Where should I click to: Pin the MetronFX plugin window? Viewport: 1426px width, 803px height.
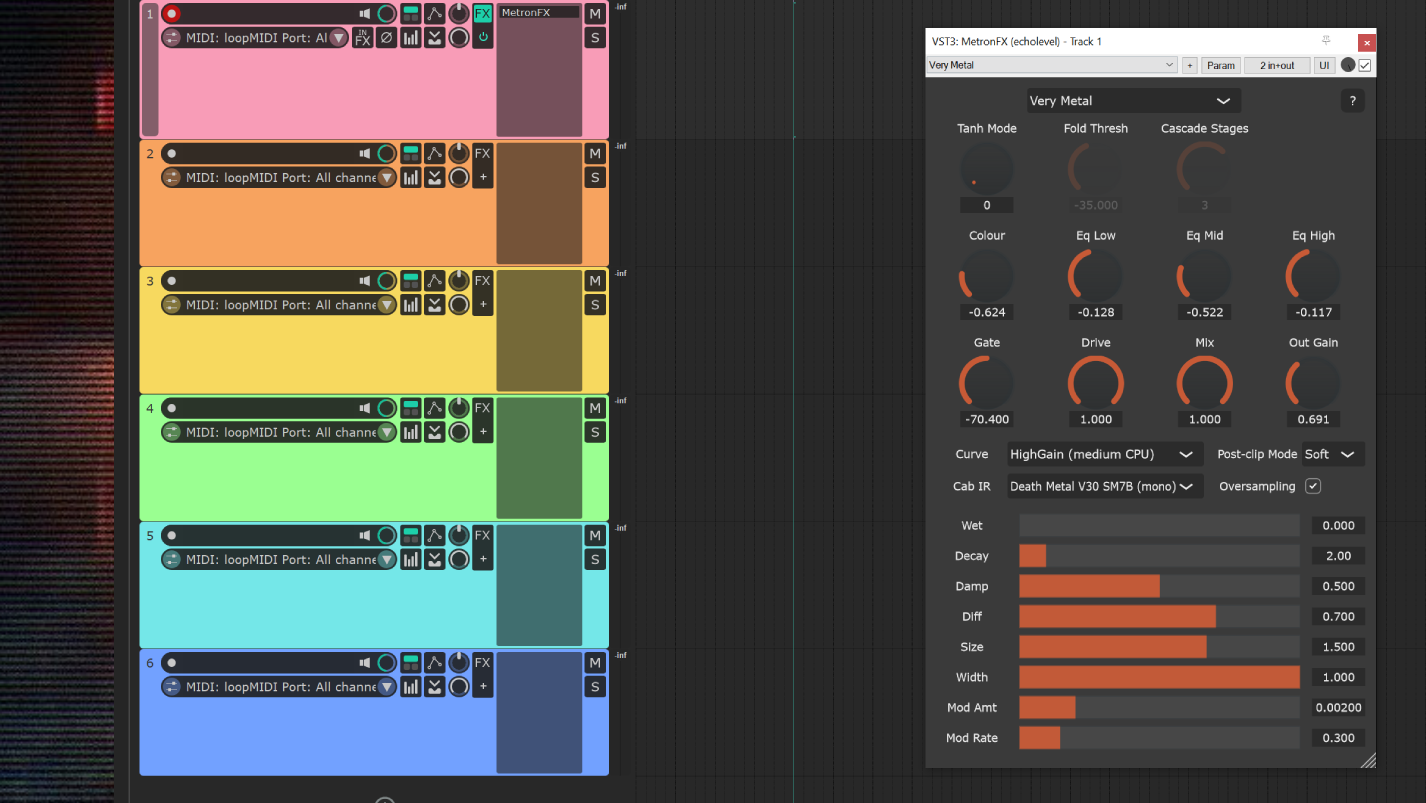coord(1326,41)
